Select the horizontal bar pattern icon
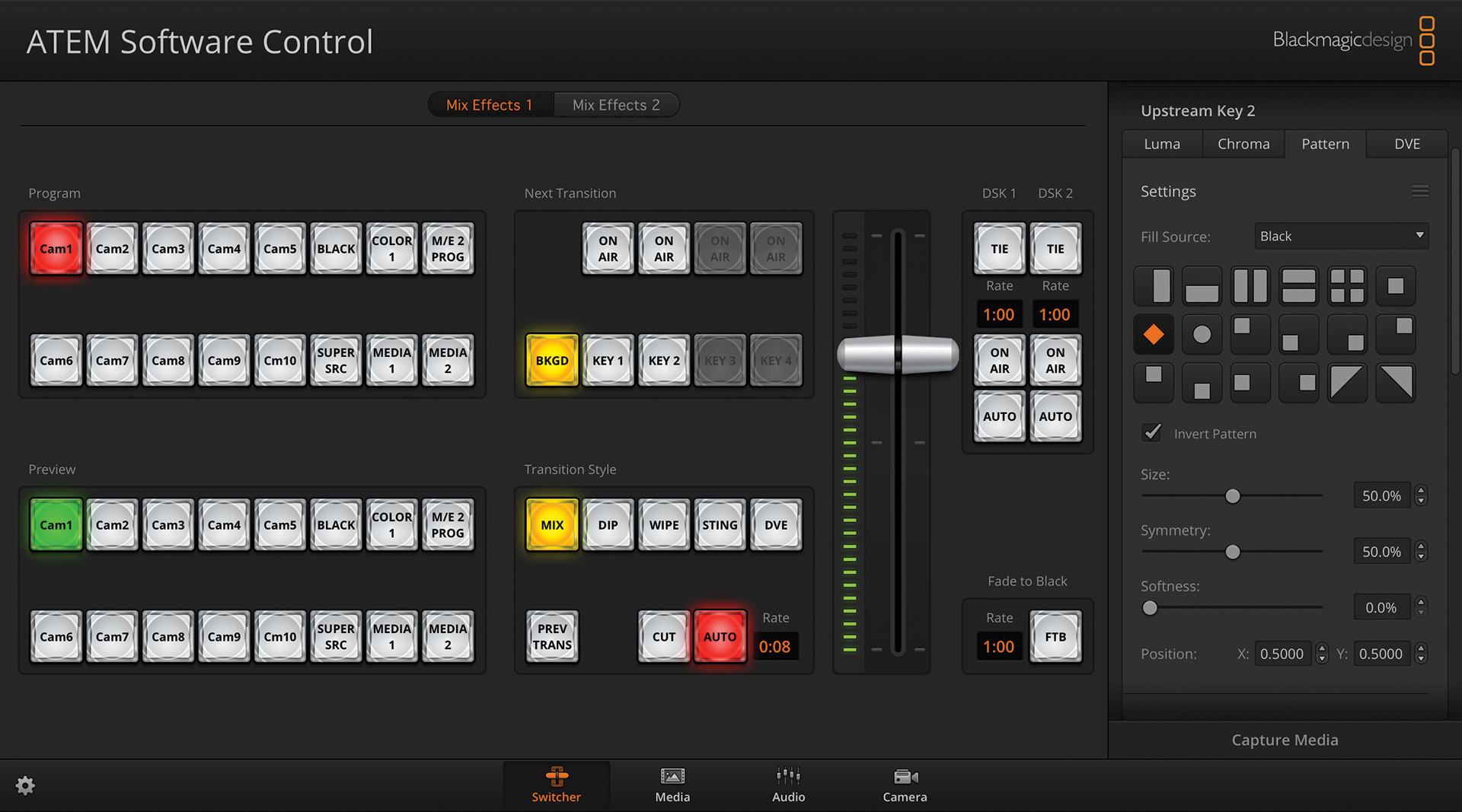This screenshot has width=1462, height=812. click(1202, 285)
